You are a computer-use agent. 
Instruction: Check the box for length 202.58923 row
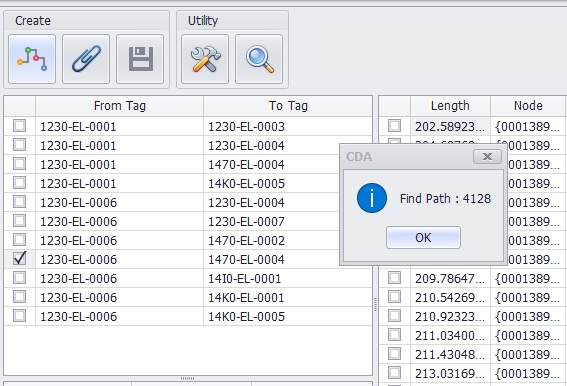click(395, 126)
